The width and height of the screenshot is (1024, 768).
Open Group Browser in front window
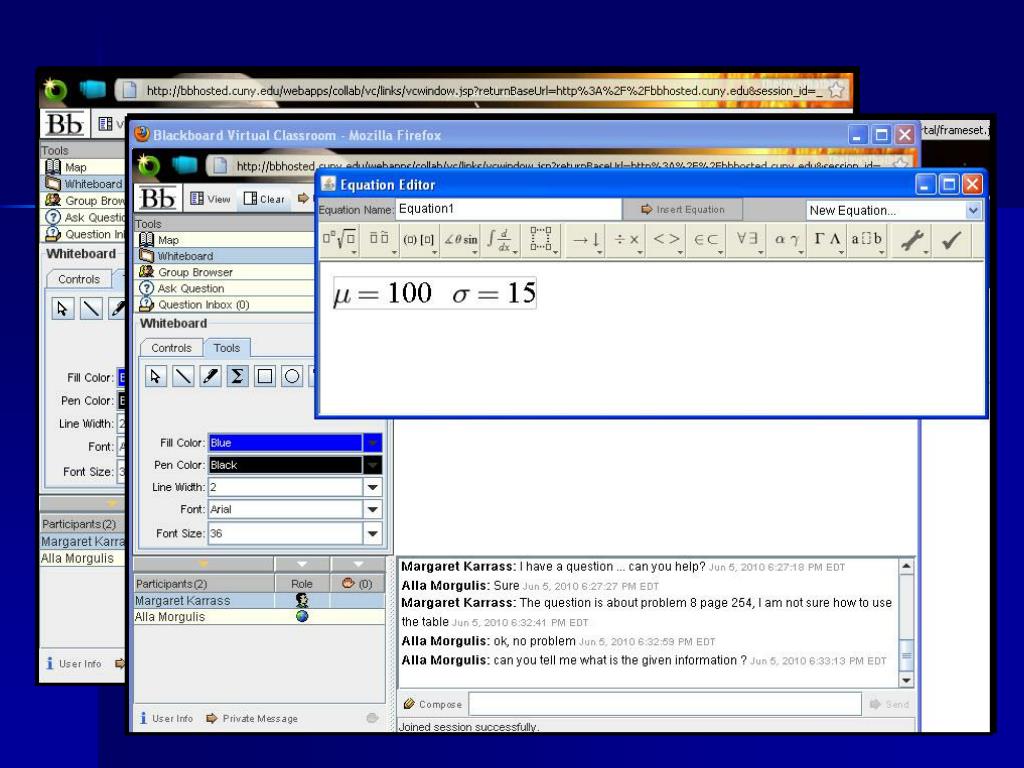coord(195,272)
